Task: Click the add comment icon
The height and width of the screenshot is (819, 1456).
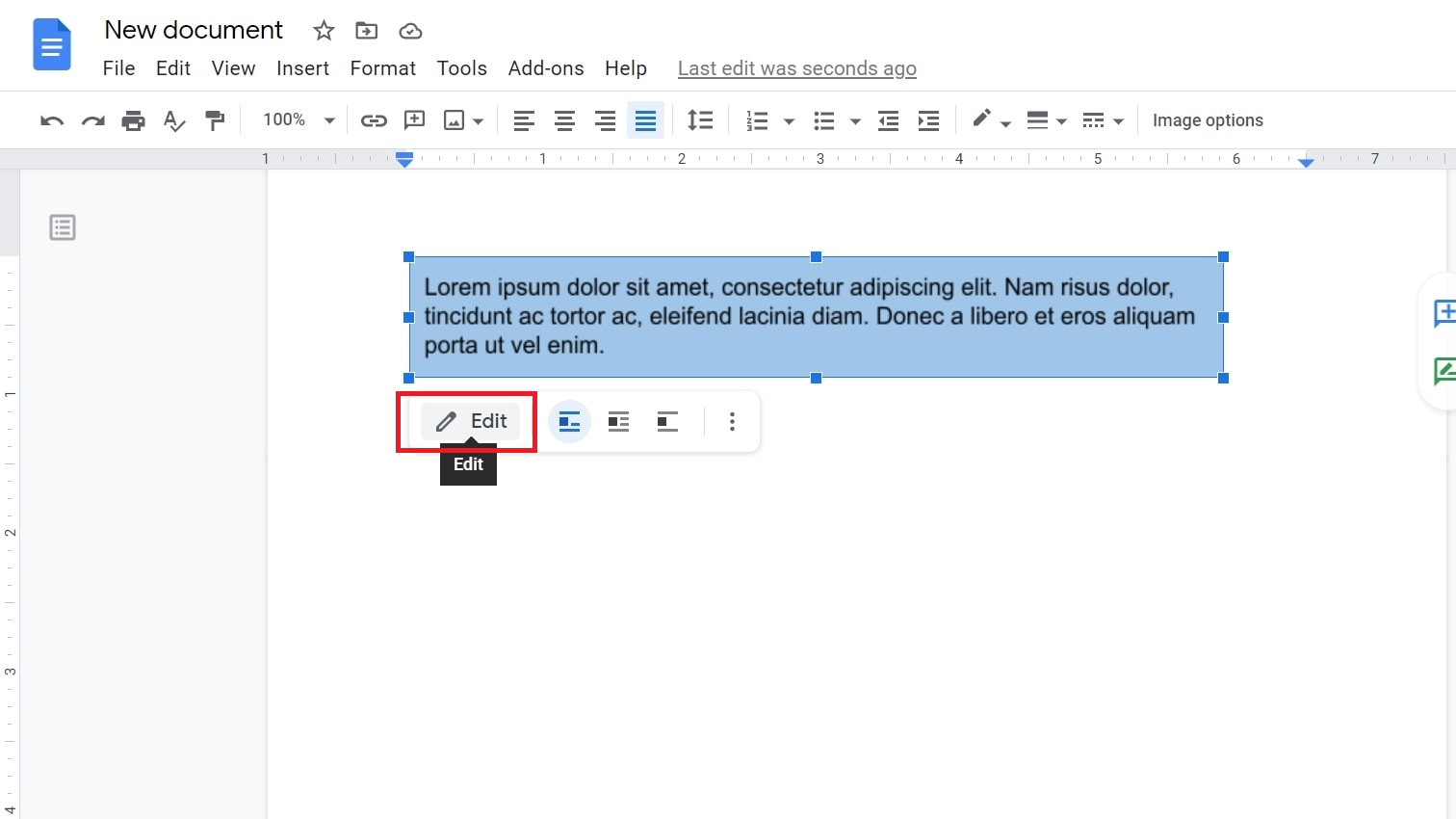Action: coord(414,119)
